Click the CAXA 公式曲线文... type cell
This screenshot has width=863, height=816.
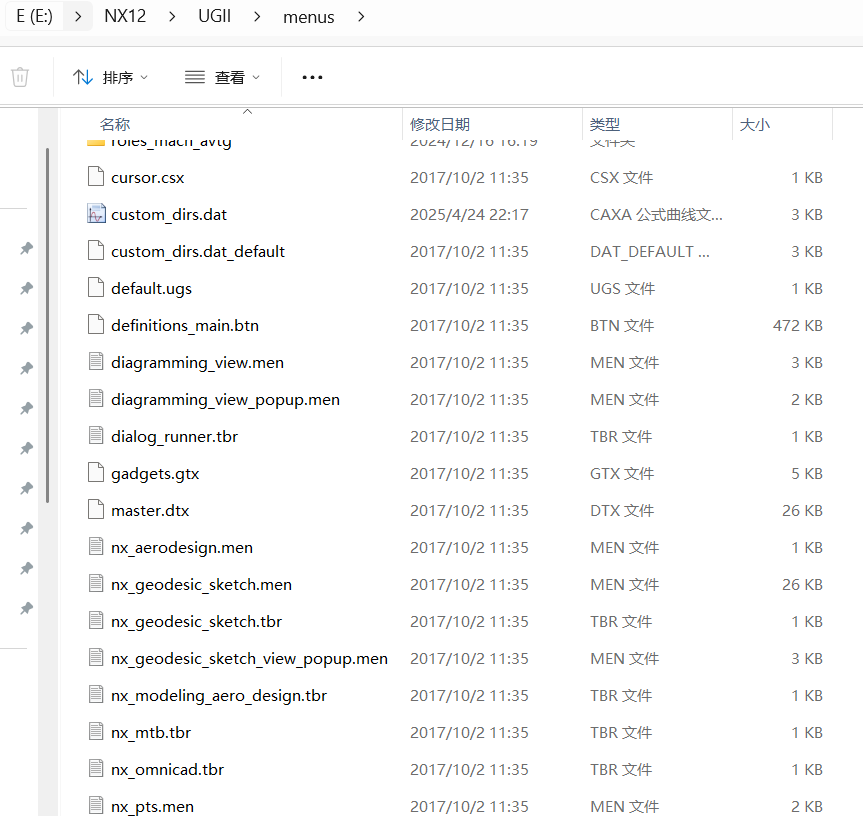(x=656, y=215)
